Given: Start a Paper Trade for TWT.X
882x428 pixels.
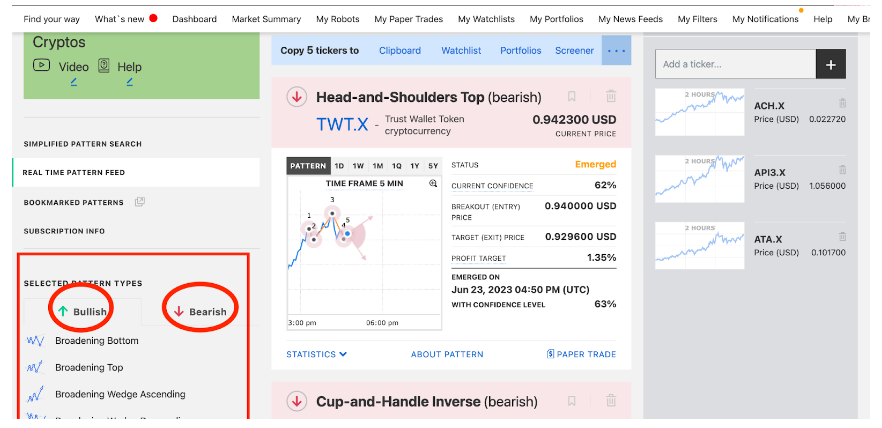Looking at the screenshot, I should 581,354.
